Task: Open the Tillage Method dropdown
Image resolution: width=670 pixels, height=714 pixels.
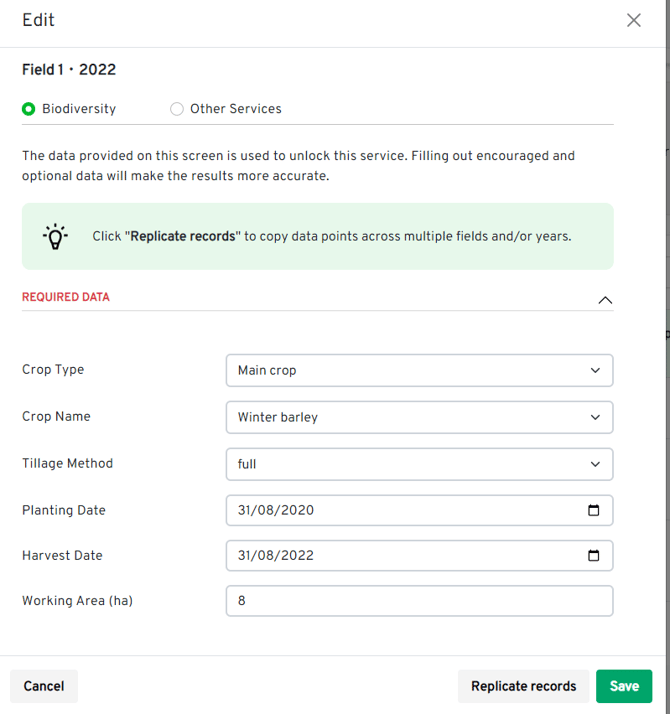Action: pyautogui.click(x=419, y=464)
